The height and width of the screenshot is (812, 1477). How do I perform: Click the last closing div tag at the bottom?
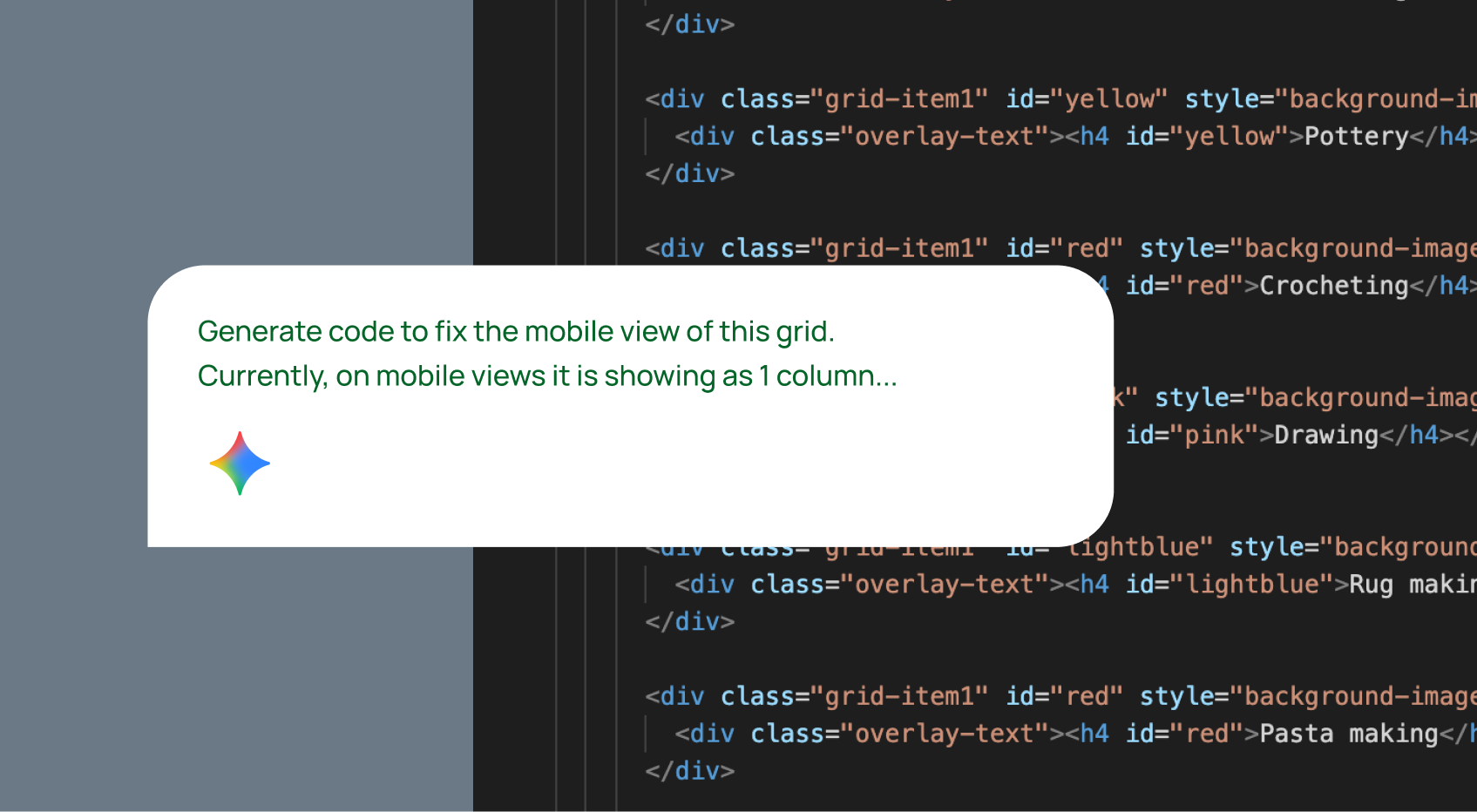pyautogui.click(x=689, y=771)
